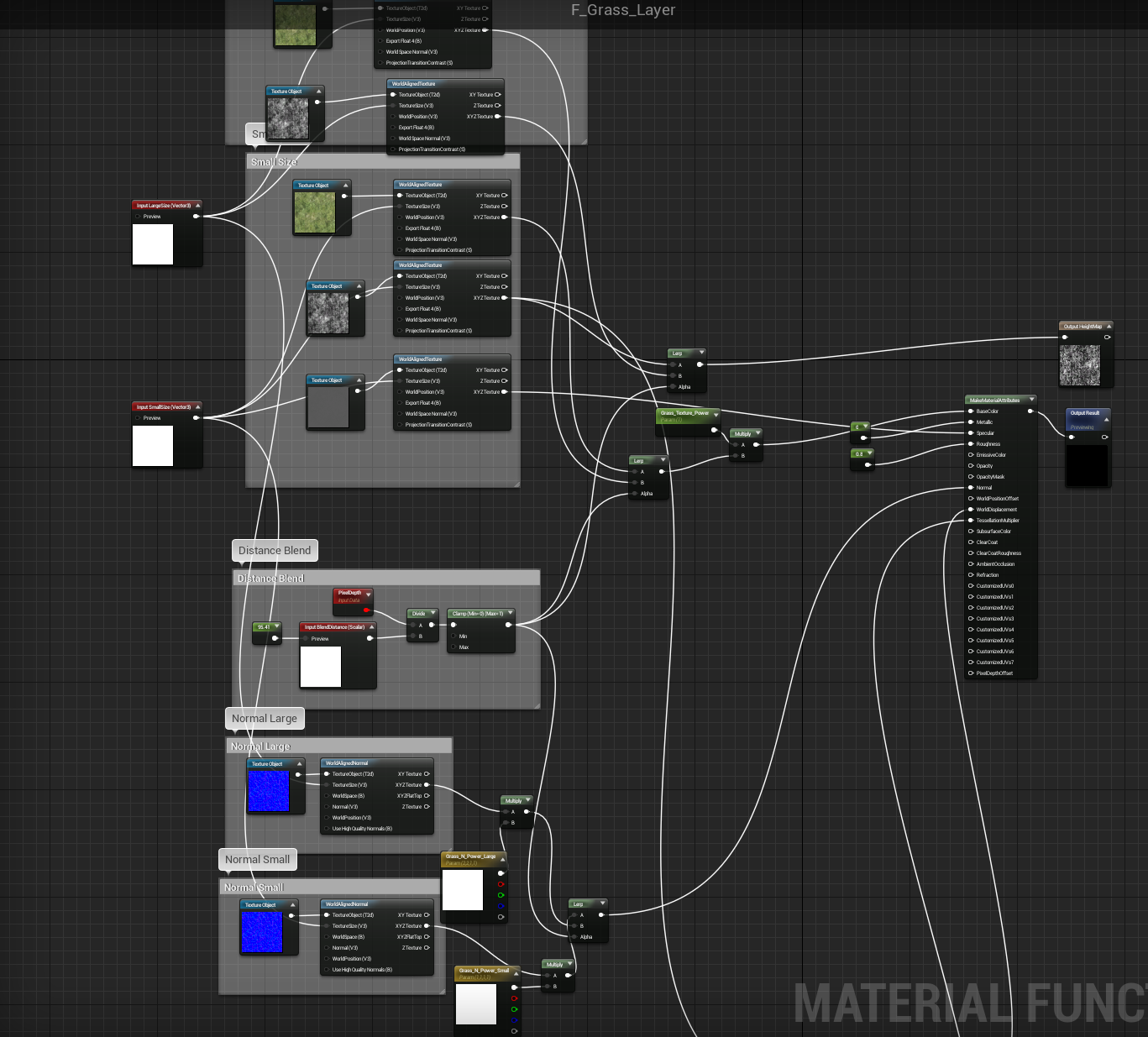Click the Refraction input pin

tap(971, 575)
